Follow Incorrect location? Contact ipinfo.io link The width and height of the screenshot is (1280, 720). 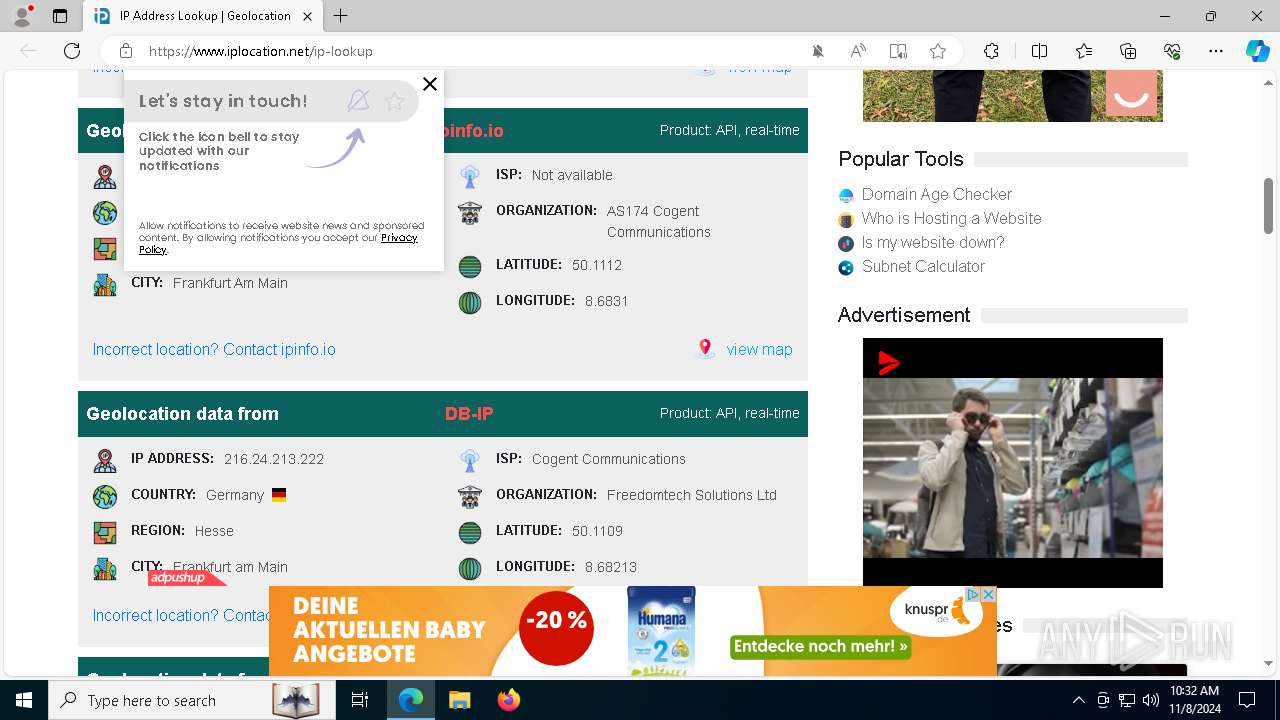(x=214, y=349)
